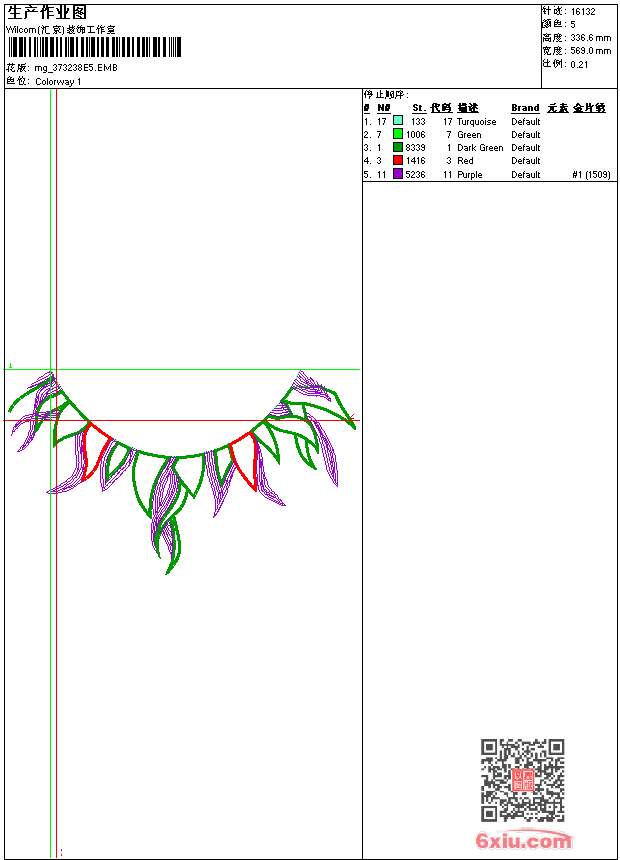Screen dimensions: 620x860
Task: Click the Red color swatch in row 4
Action: click(x=398, y=160)
